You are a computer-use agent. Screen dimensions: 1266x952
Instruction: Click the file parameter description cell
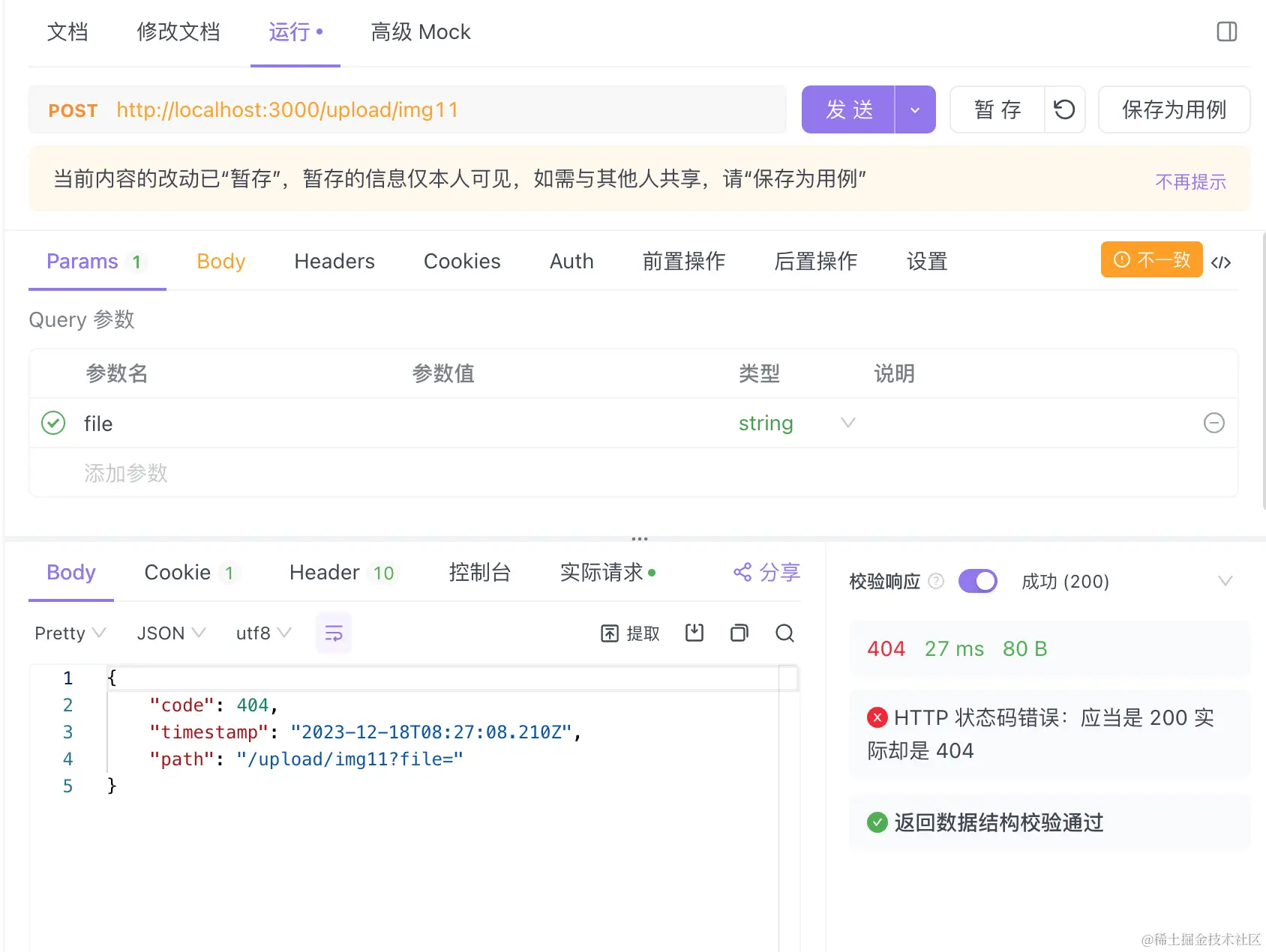[x=1027, y=423]
